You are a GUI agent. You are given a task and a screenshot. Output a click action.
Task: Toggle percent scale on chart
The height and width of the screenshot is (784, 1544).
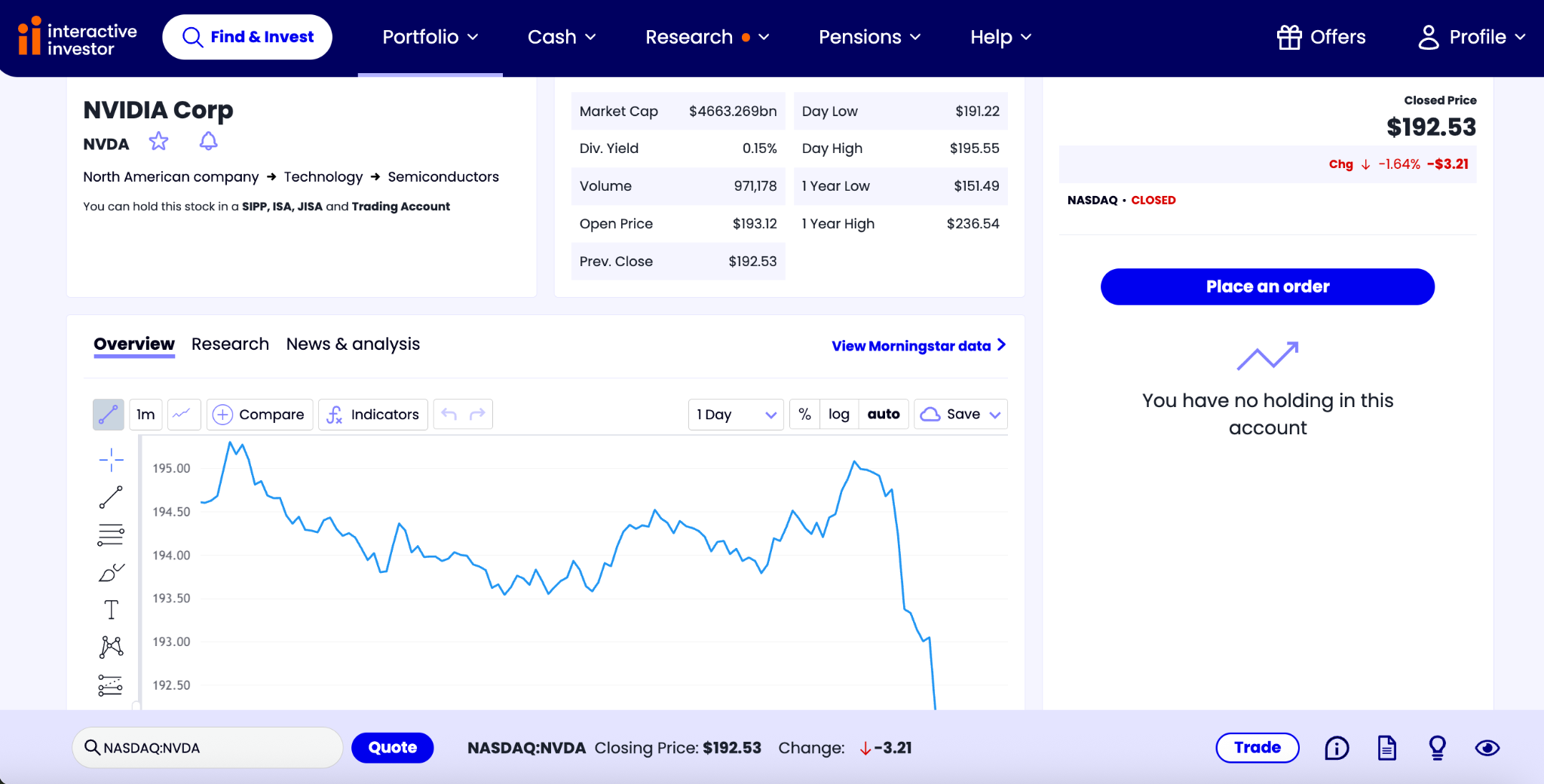(804, 415)
